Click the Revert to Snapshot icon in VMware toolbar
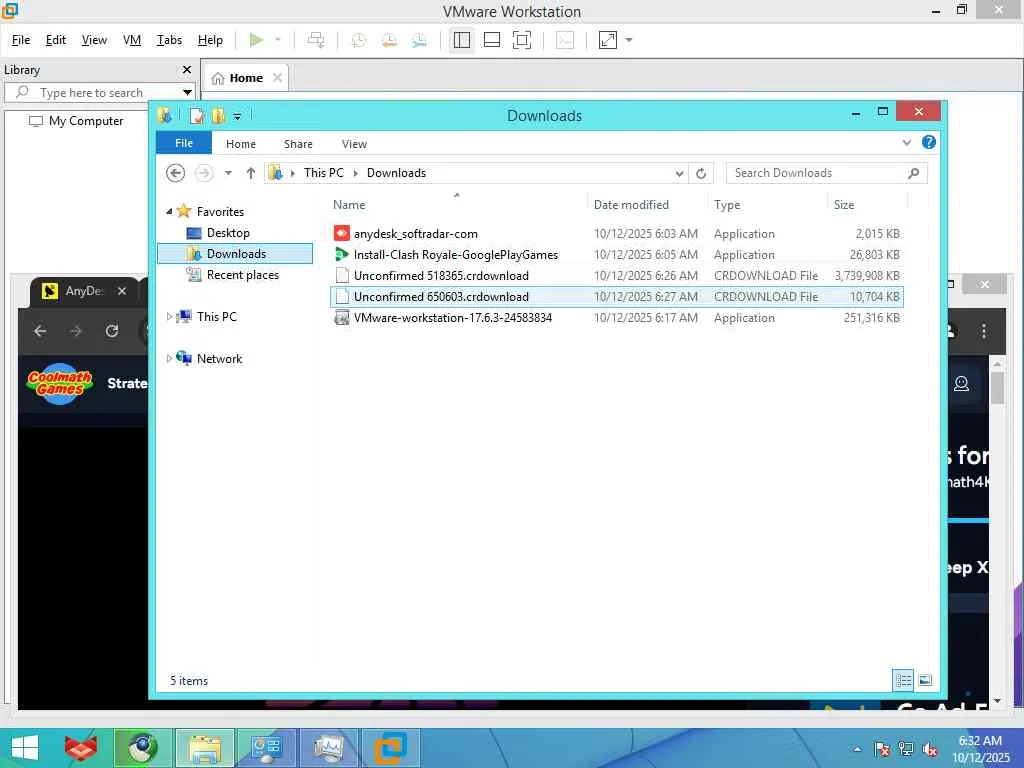 coord(389,40)
